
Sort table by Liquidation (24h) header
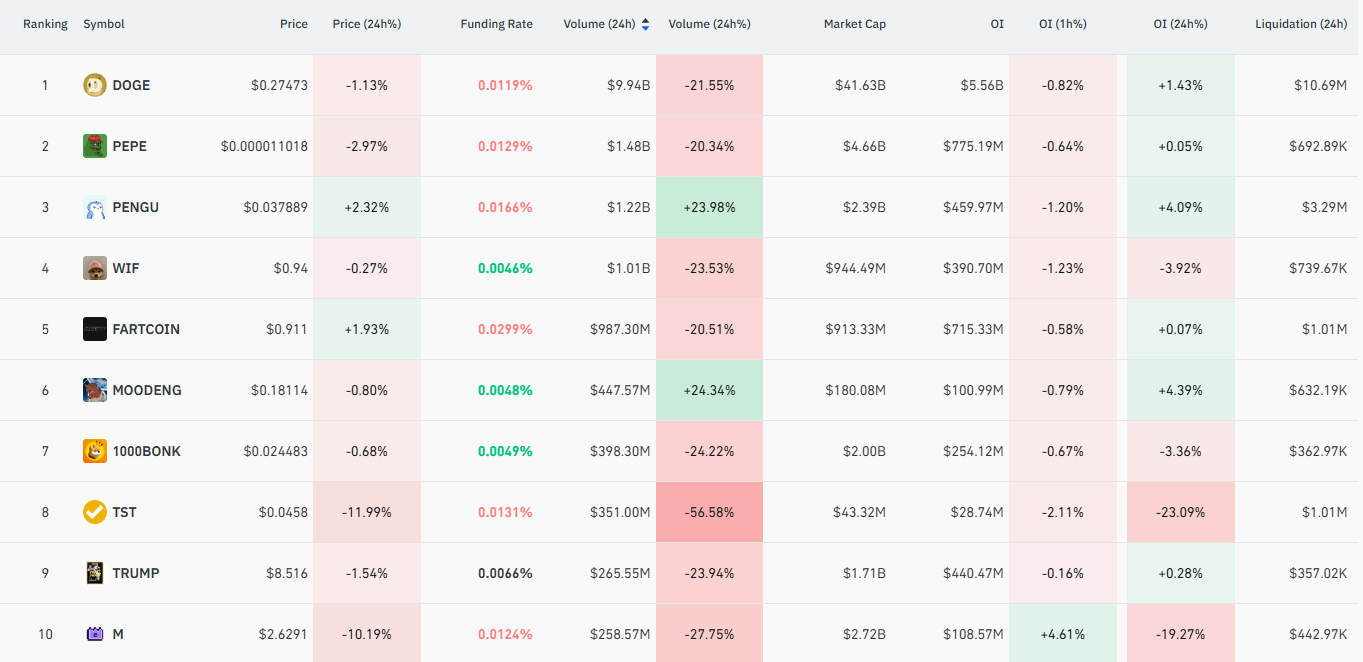click(1301, 24)
